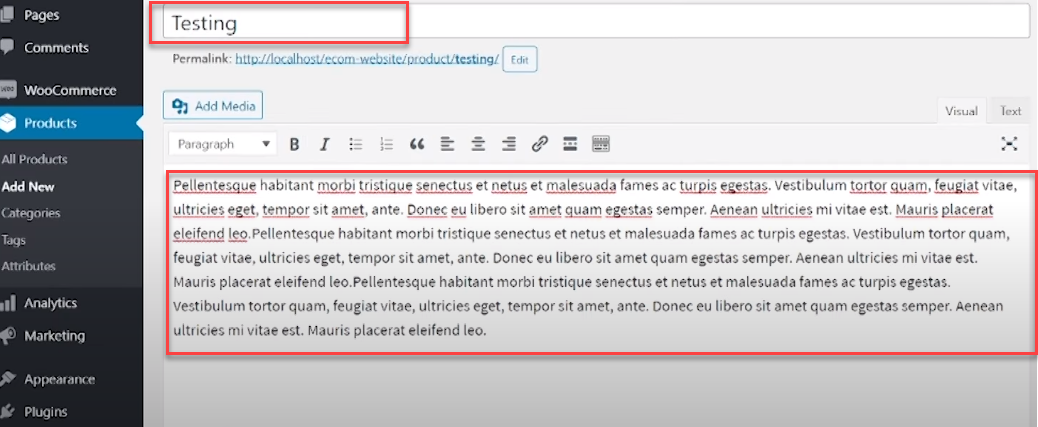
Task: Switch to the Text editor tab
Action: 1010,111
